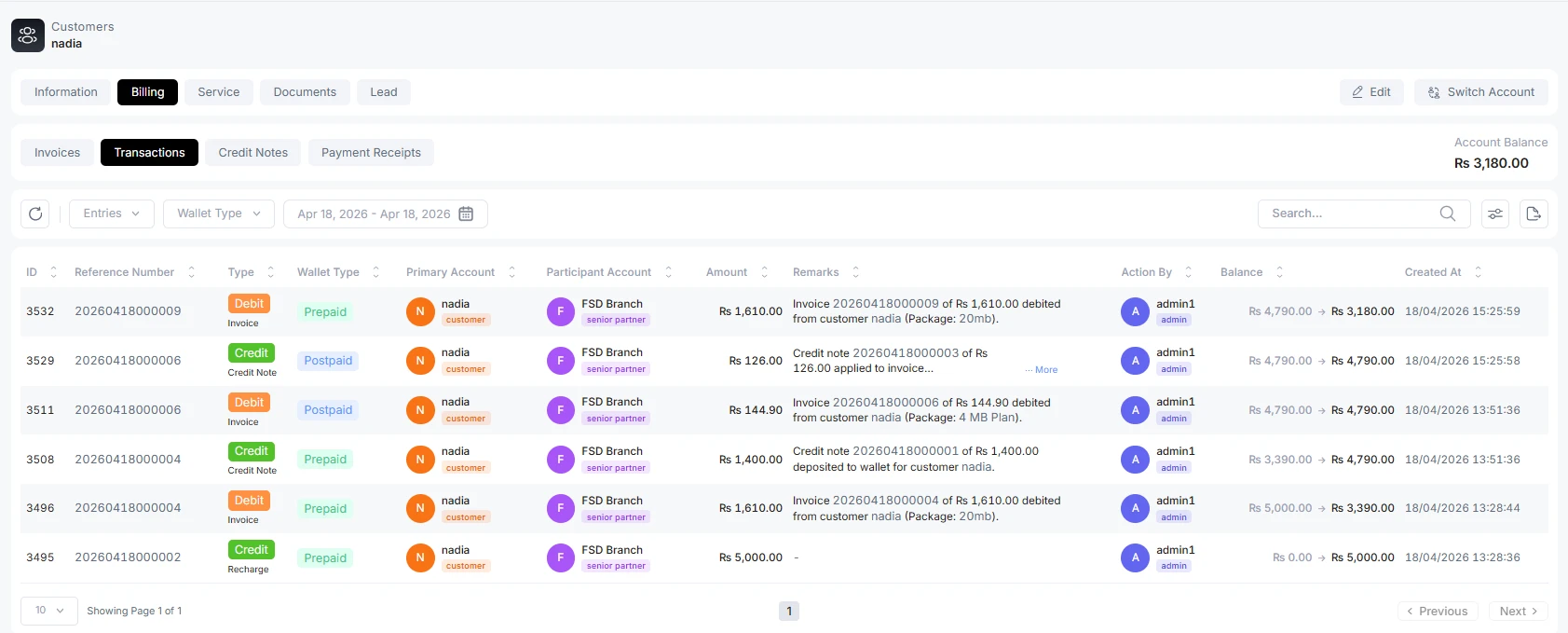Viewport: 1568px width, 633px height.
Task: Click reference number 20260418000002
Action: click(x=128, y=557)
